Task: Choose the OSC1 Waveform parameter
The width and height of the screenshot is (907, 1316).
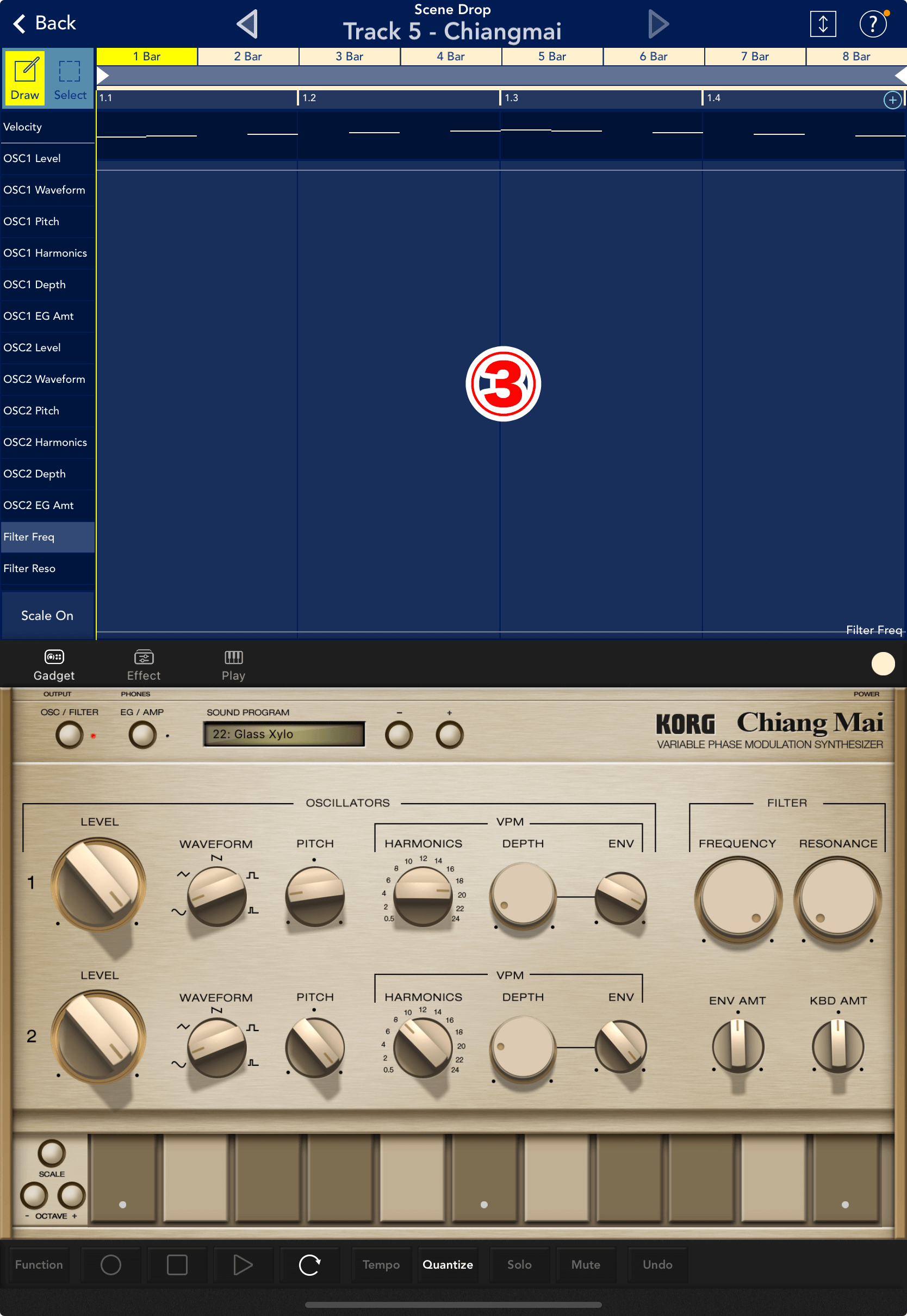Action: point(48,190)
